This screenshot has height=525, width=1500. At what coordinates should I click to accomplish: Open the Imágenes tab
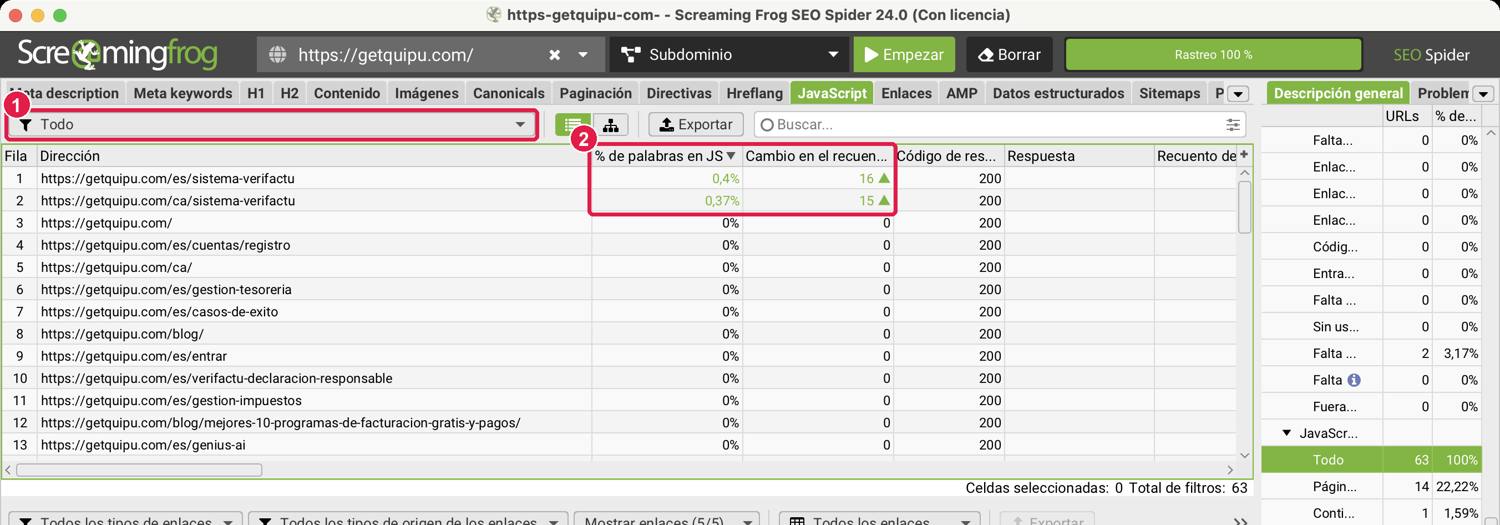[427, 93]
